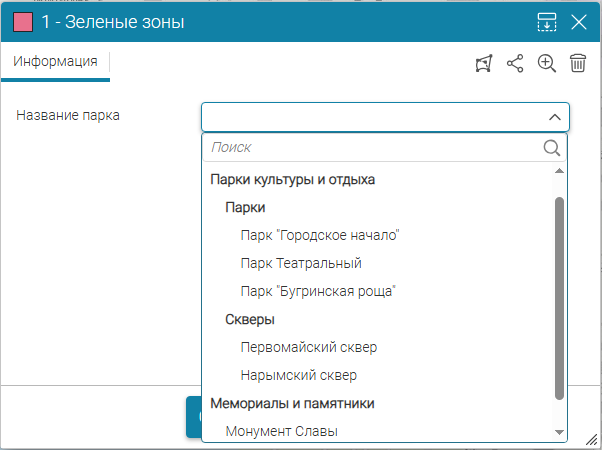Click the pink layer color swatch
The width and height of the screenshot is (602, 450).
[x=21, y=22]
